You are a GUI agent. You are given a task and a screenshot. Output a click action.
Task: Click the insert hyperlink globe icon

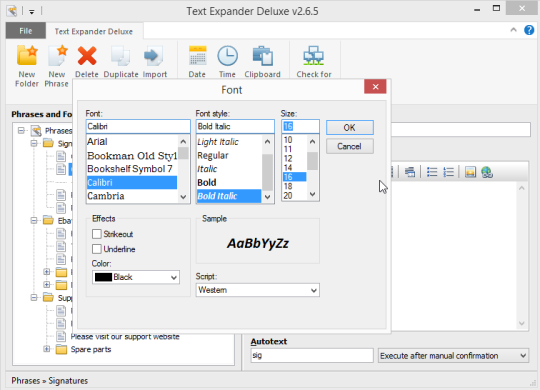coord(487,172)
